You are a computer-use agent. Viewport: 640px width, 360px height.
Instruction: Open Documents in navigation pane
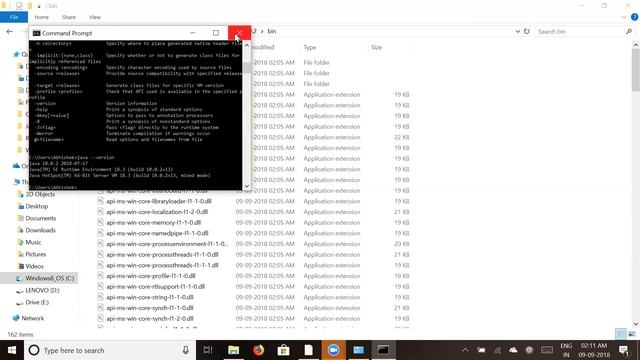[40, 218]
